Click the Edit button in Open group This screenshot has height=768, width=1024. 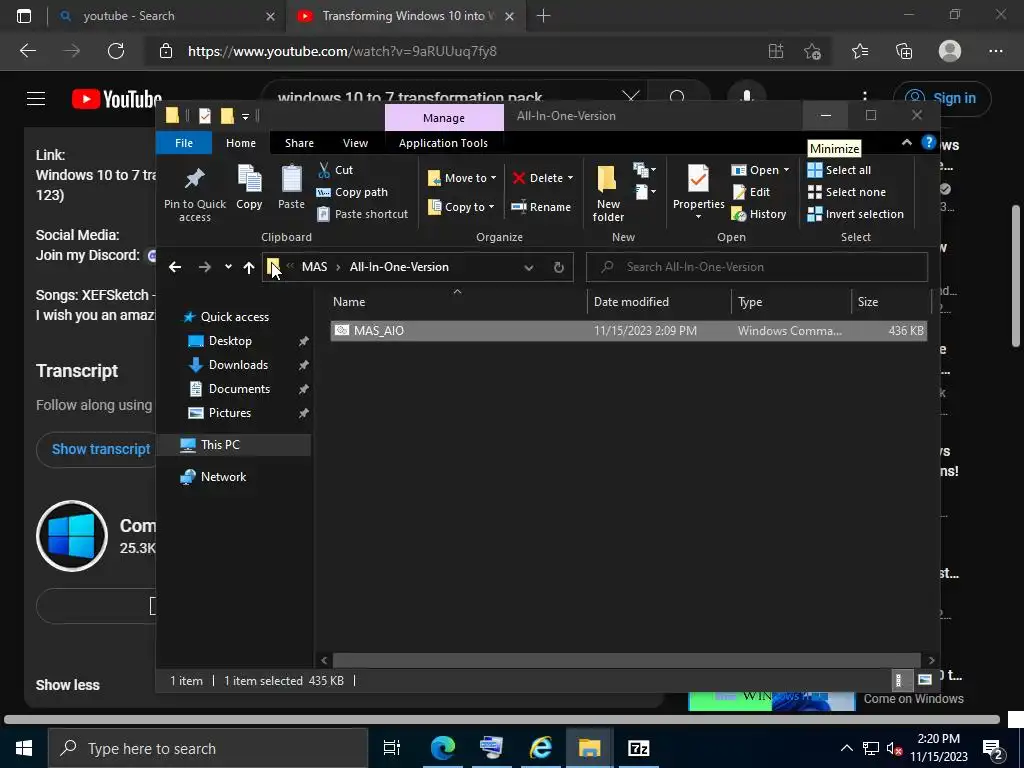751,192
